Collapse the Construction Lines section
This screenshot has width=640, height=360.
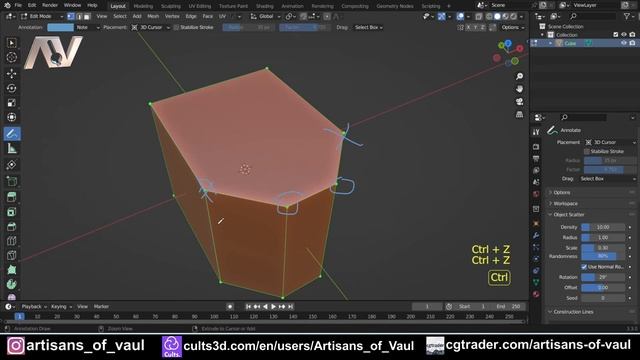[x=572, y=312]
